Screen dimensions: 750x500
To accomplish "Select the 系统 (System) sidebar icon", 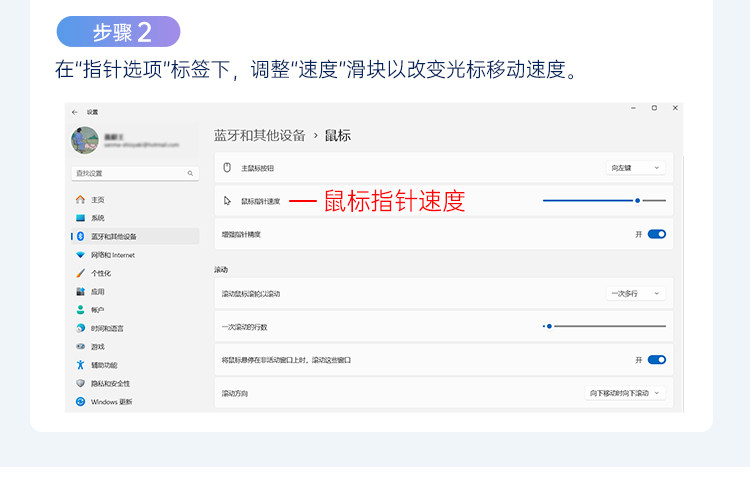I will [81, 218].
